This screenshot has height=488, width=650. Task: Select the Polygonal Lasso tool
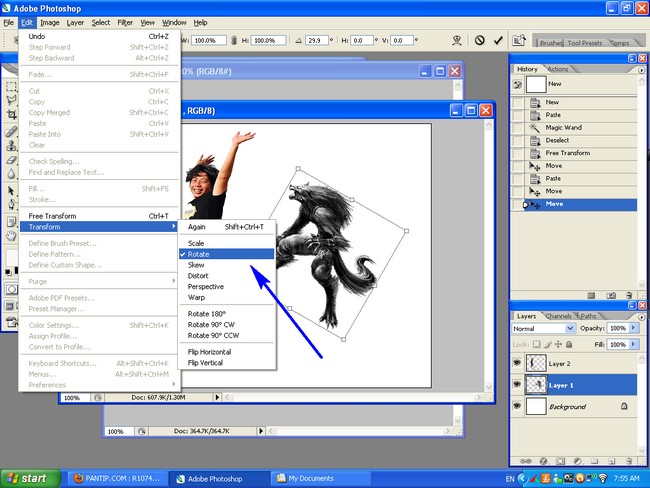pyautogui.click(x=11, y=100)
